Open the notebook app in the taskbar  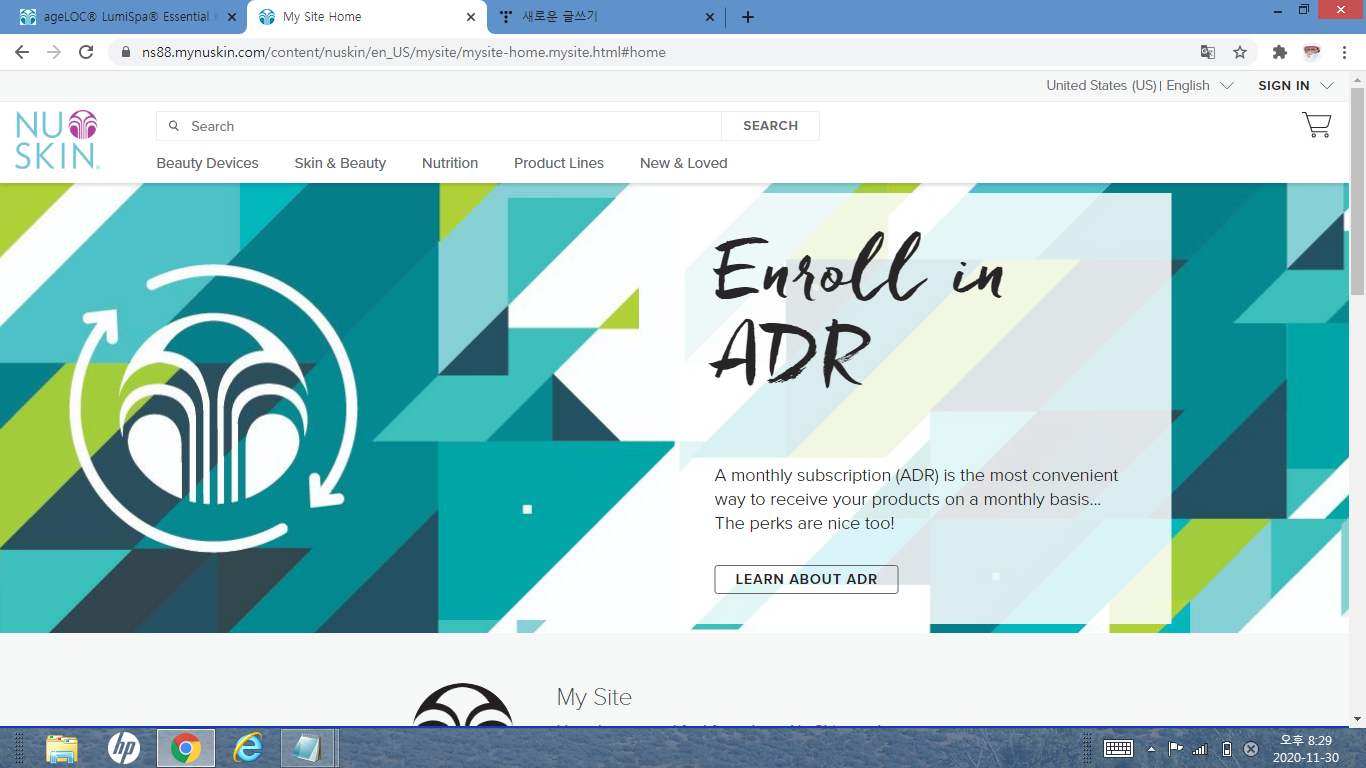[x=308, y=748]
